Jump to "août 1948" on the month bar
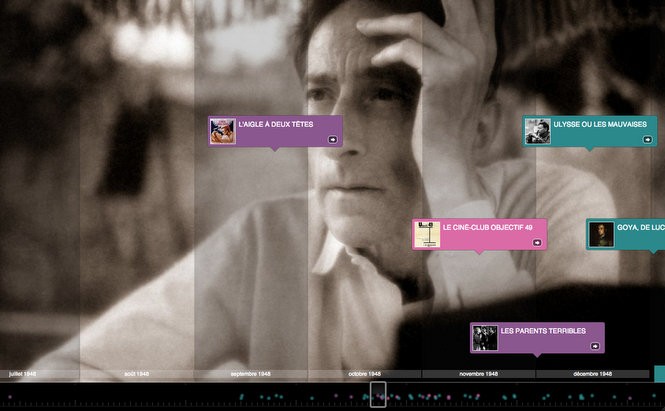 pos(137,374)
